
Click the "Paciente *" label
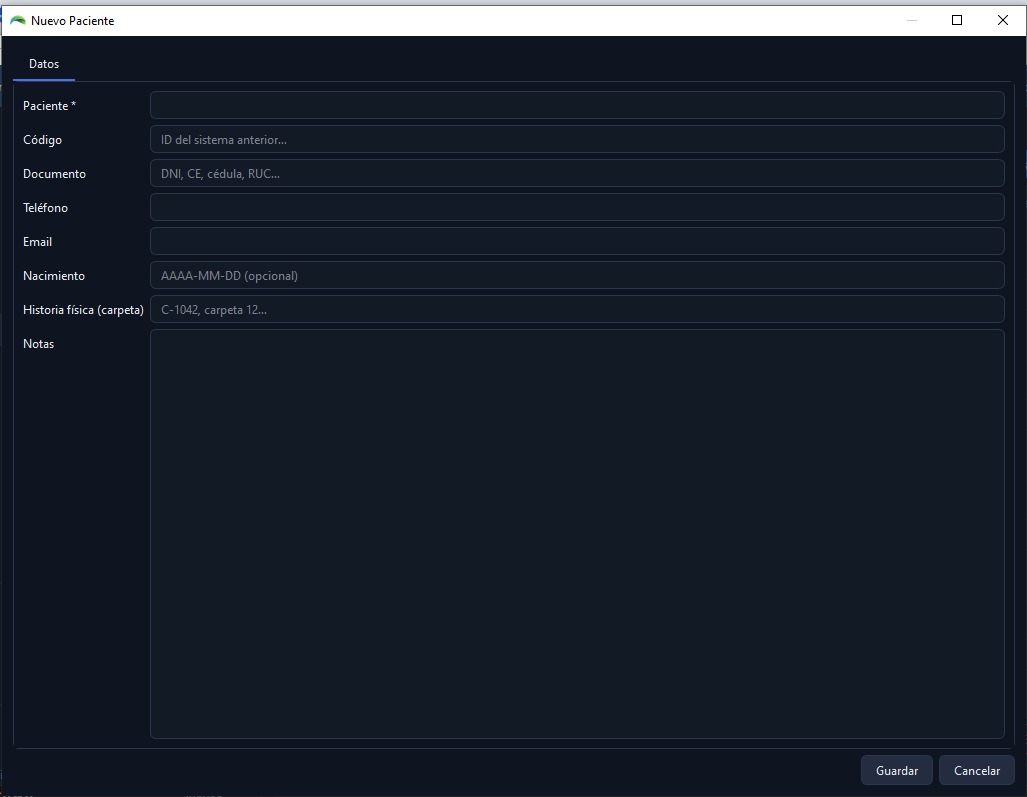point(50,106)
